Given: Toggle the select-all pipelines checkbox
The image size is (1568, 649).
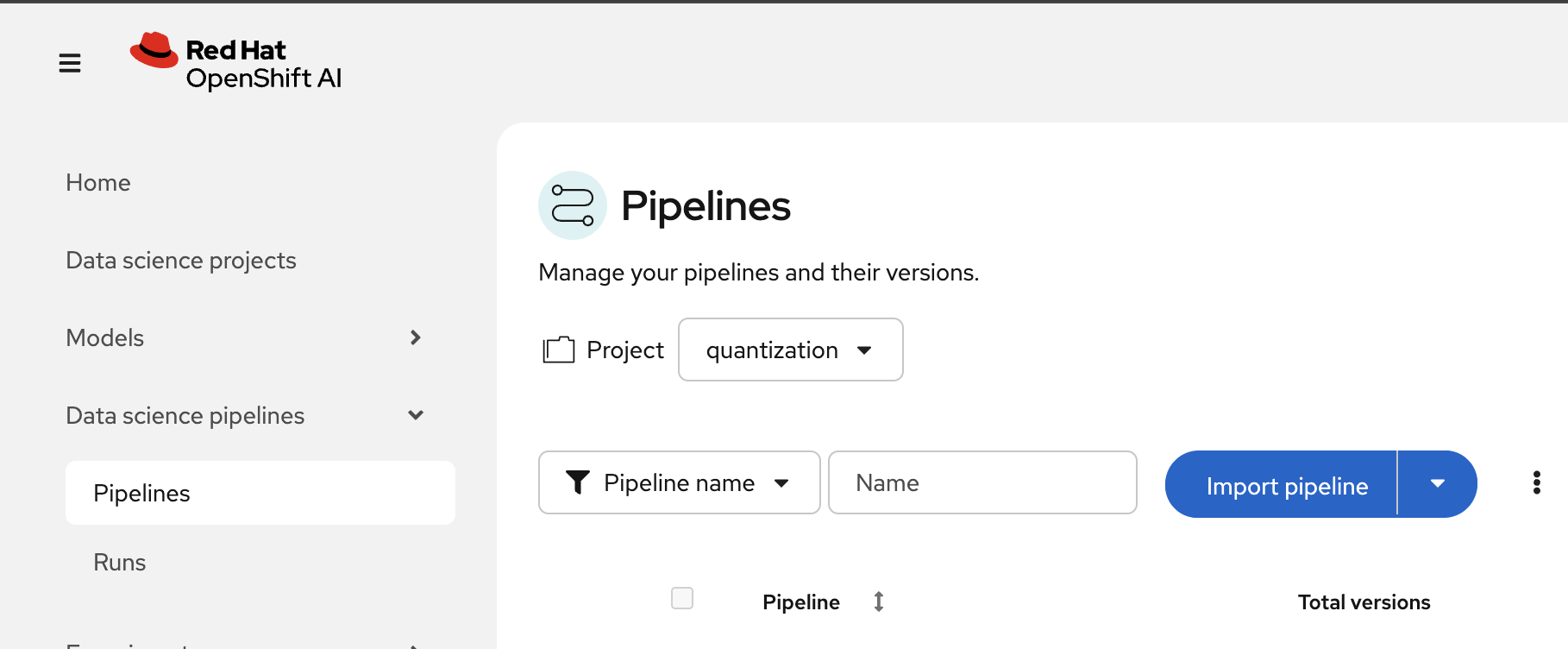Looking at the screenshot, I should (x=682, y=598).
